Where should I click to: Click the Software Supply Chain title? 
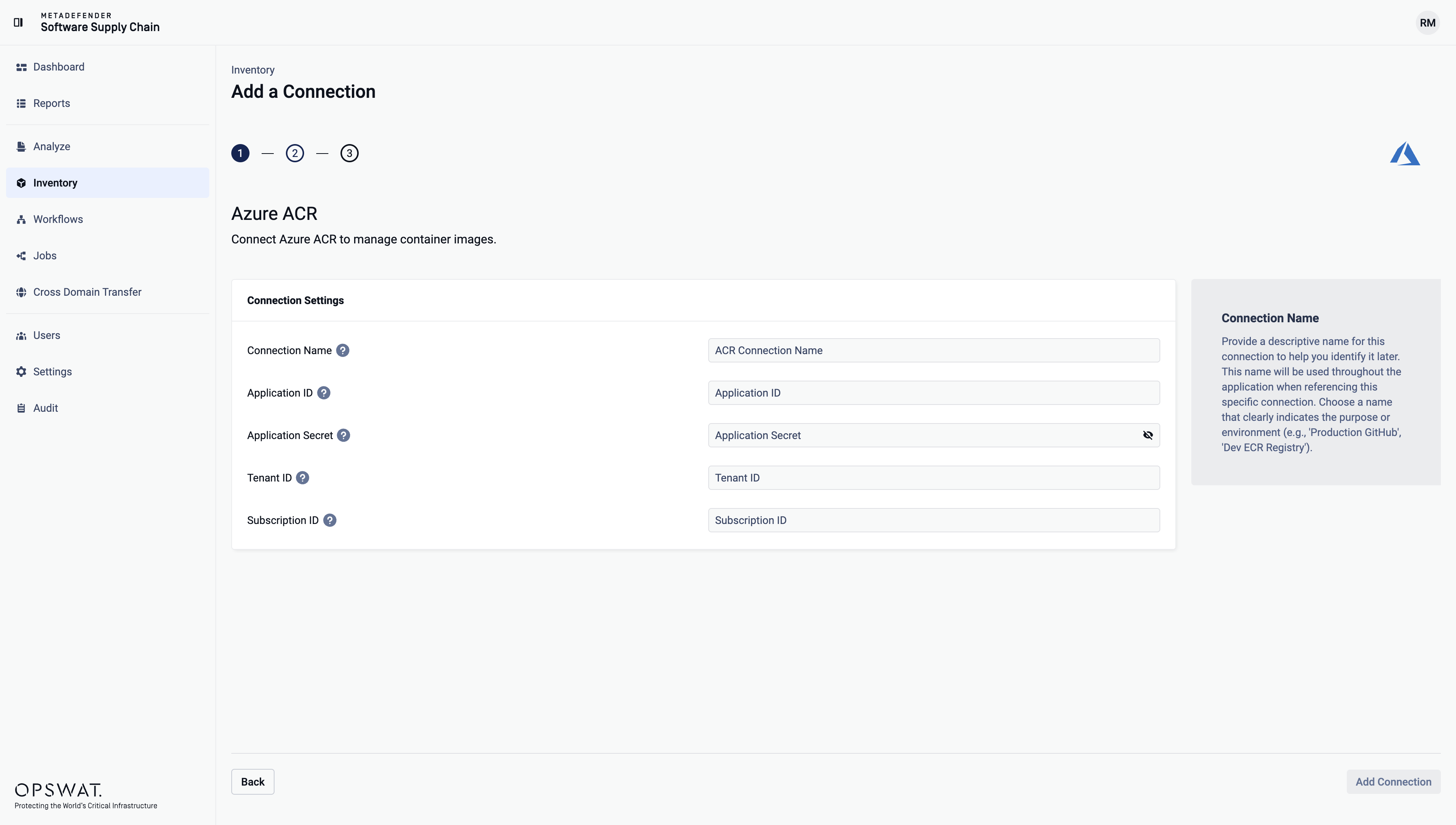[100, 27]
